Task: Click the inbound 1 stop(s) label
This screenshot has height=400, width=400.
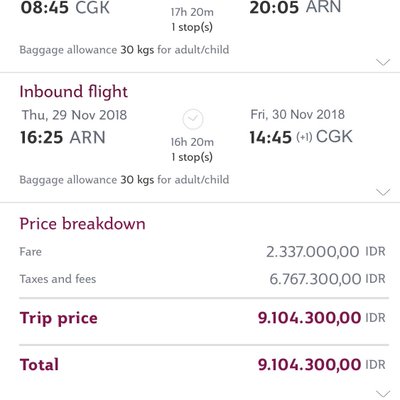Action: click(x=192, y=157)
